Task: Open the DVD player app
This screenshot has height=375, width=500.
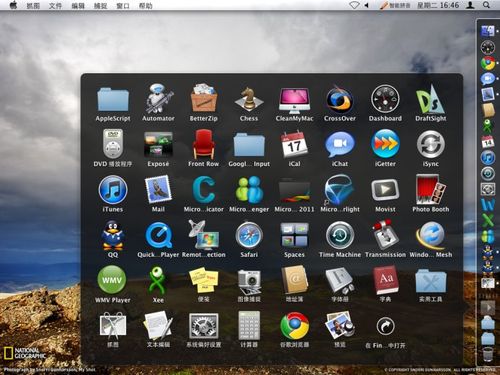Action: pos(113,144)
